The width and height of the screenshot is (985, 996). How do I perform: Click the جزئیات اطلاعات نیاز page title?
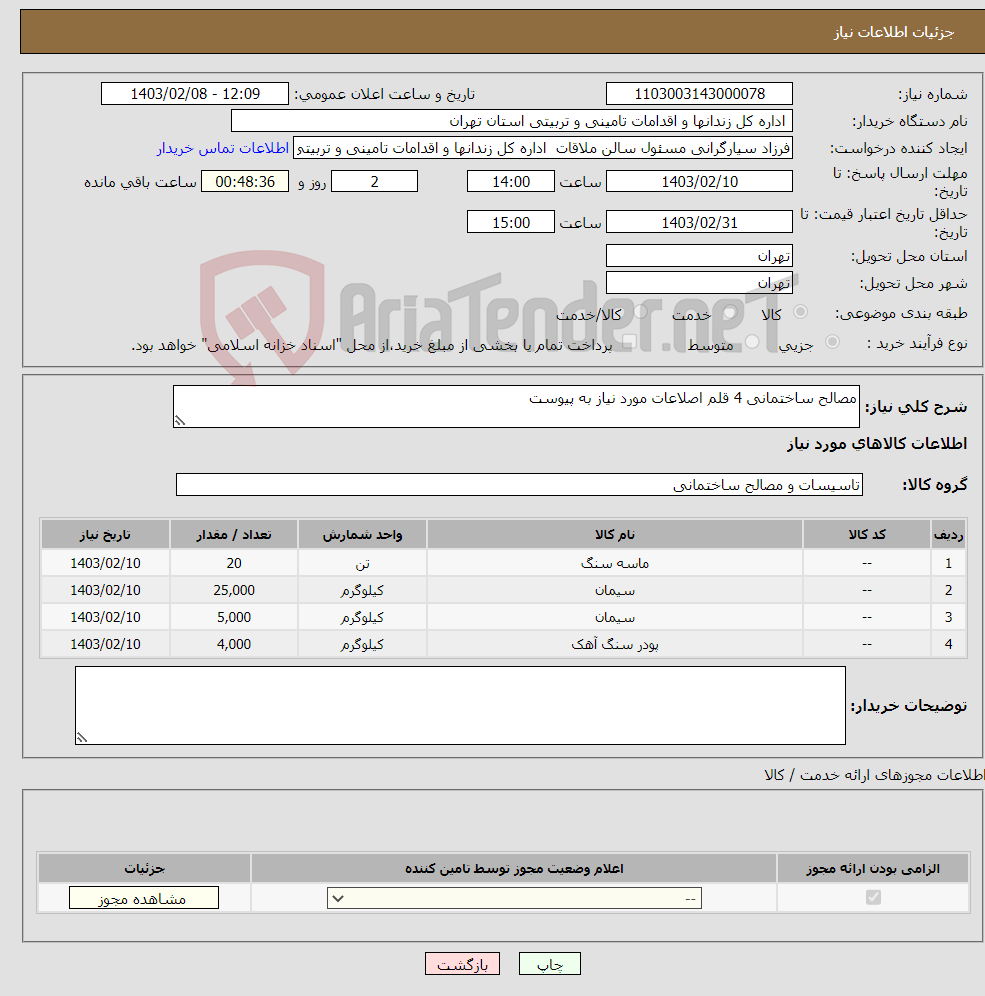click(x=894, y=32)
